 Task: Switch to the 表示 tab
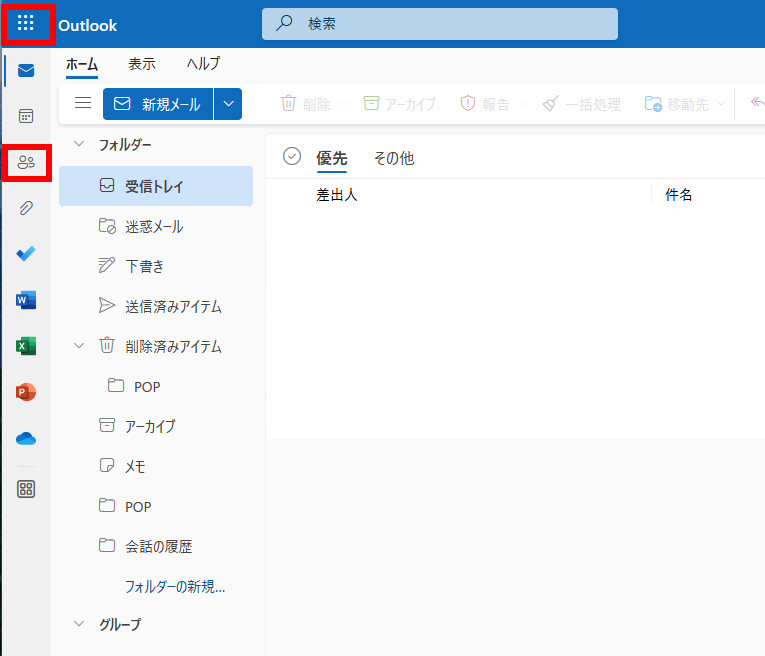click(142, 64)
